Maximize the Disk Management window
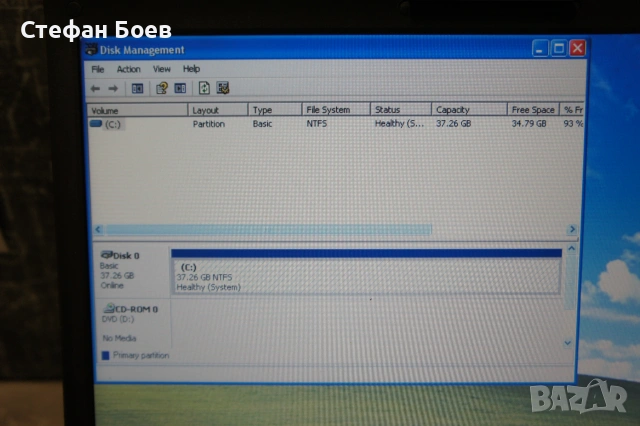This screenshot has height=426, width=640. (x=559, y=49)
